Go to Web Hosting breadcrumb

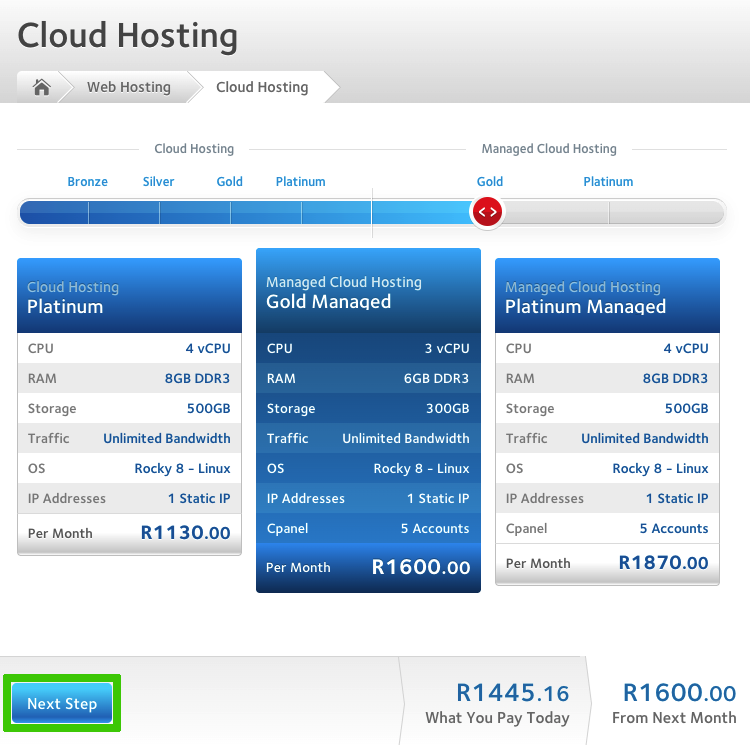coord(128,87)
